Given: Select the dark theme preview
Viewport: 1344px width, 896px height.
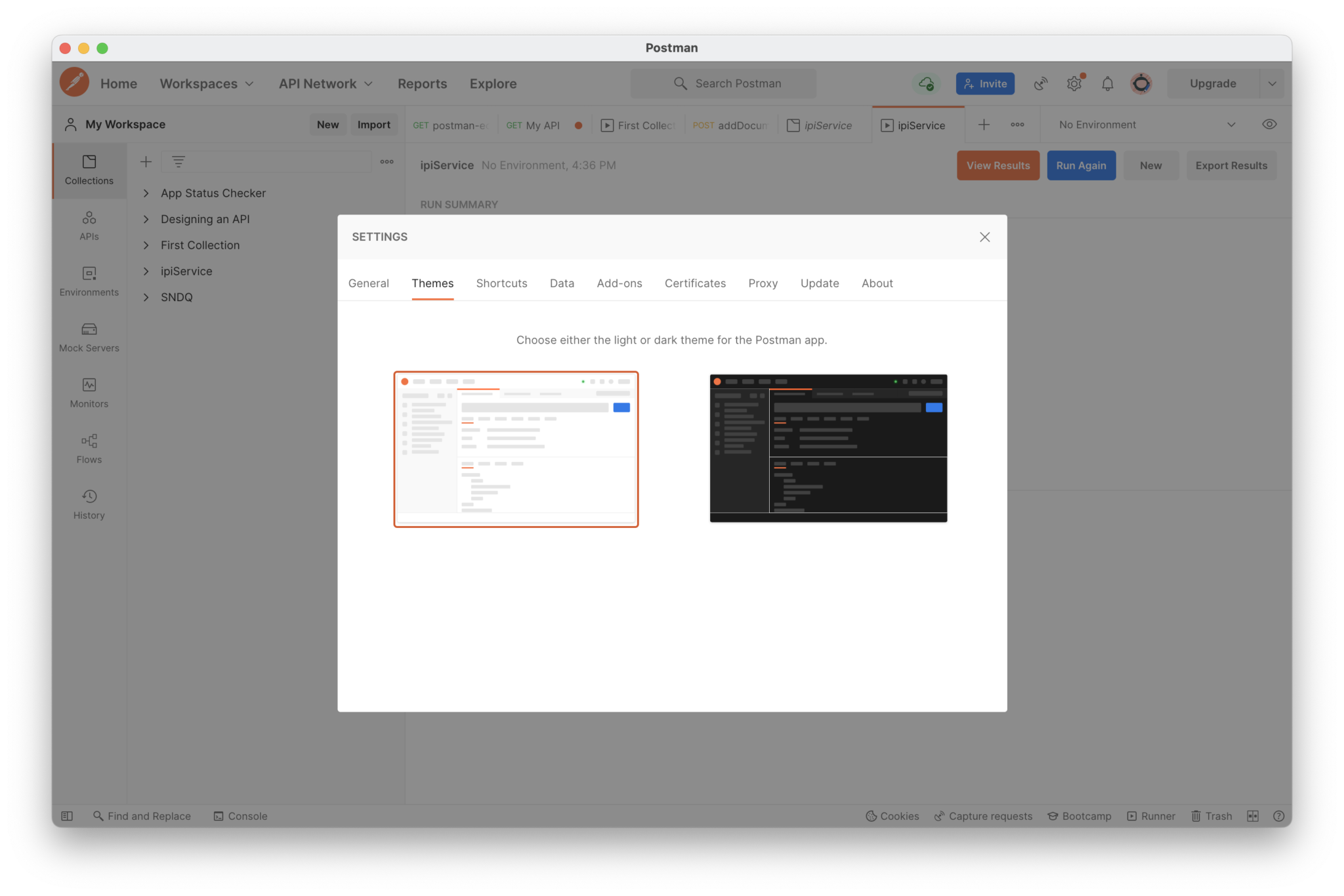Looking at the screenshot, I should [x=828, y=448].
